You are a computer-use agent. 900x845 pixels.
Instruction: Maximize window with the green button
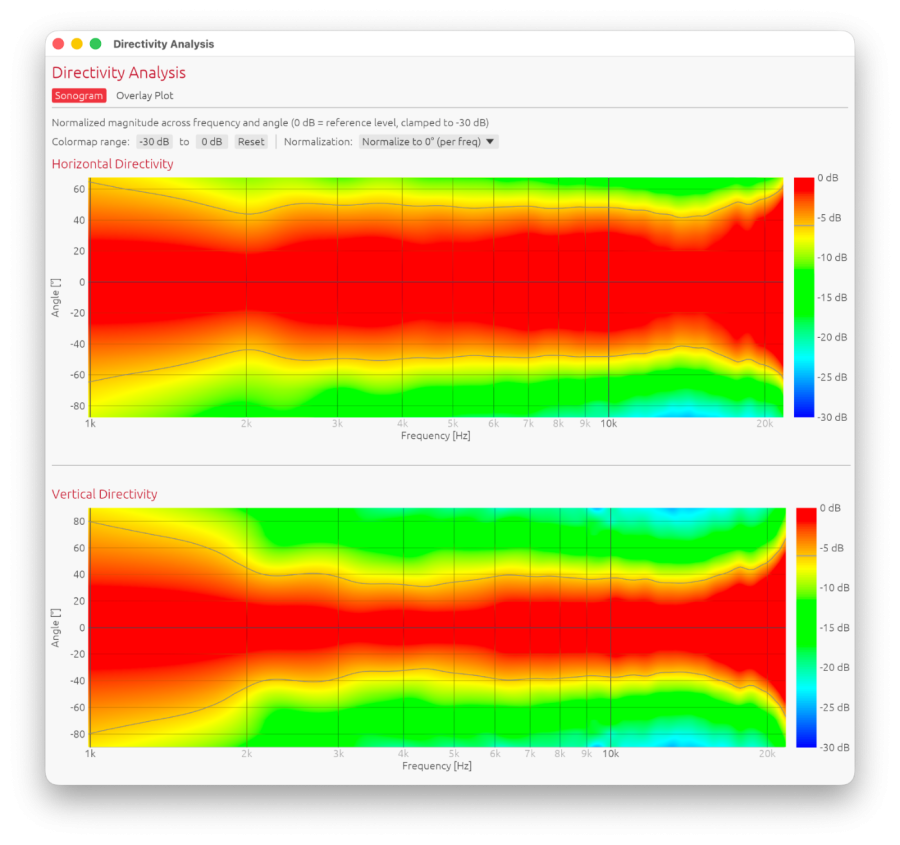point(96,44)
